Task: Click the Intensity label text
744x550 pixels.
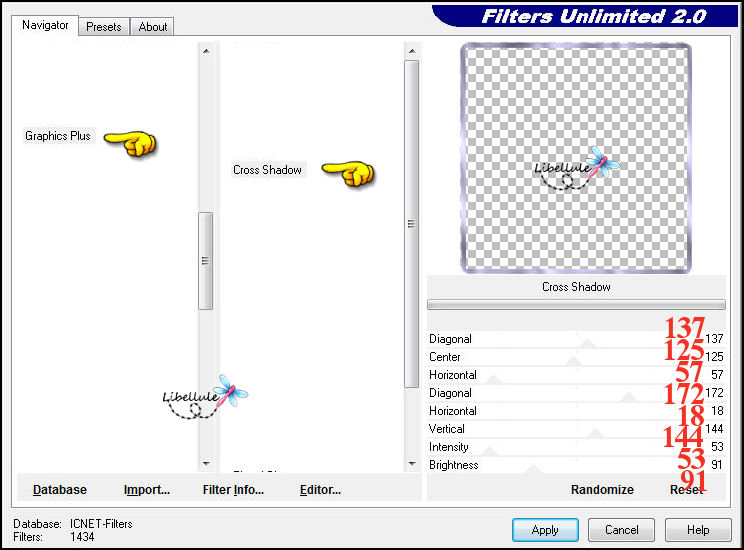Action: coord(448,447)
